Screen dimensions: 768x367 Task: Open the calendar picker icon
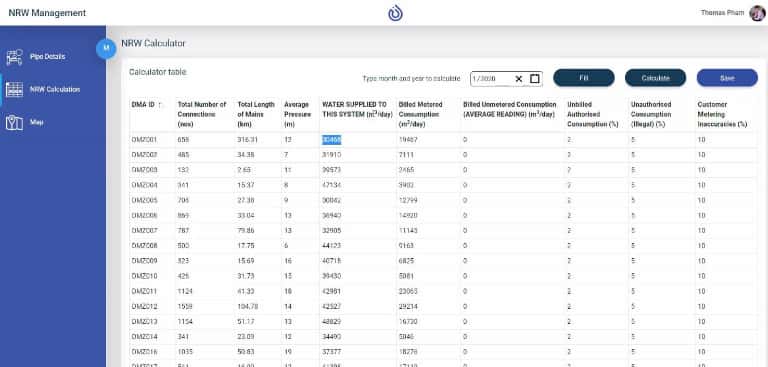(x=535, y=79)
